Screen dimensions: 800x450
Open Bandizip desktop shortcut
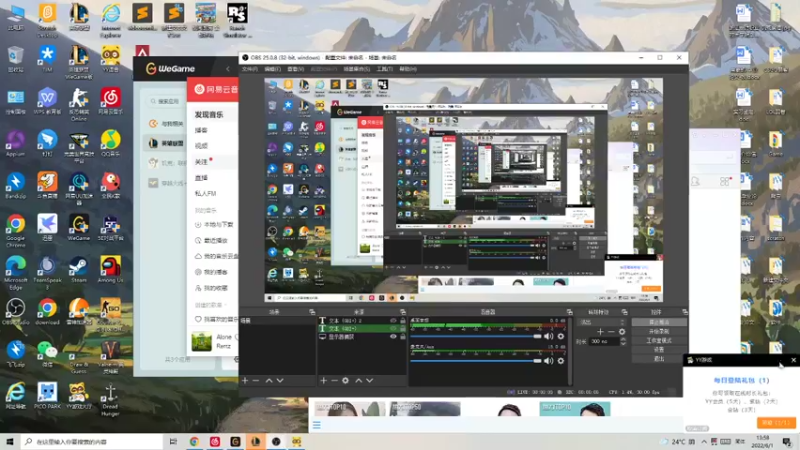pyautogui.click(x=15, y=186)
